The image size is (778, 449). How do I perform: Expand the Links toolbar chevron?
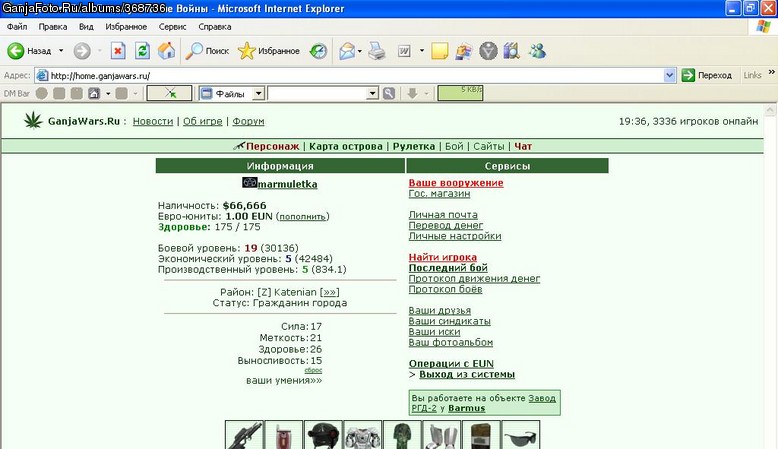(x=772, y=72)
